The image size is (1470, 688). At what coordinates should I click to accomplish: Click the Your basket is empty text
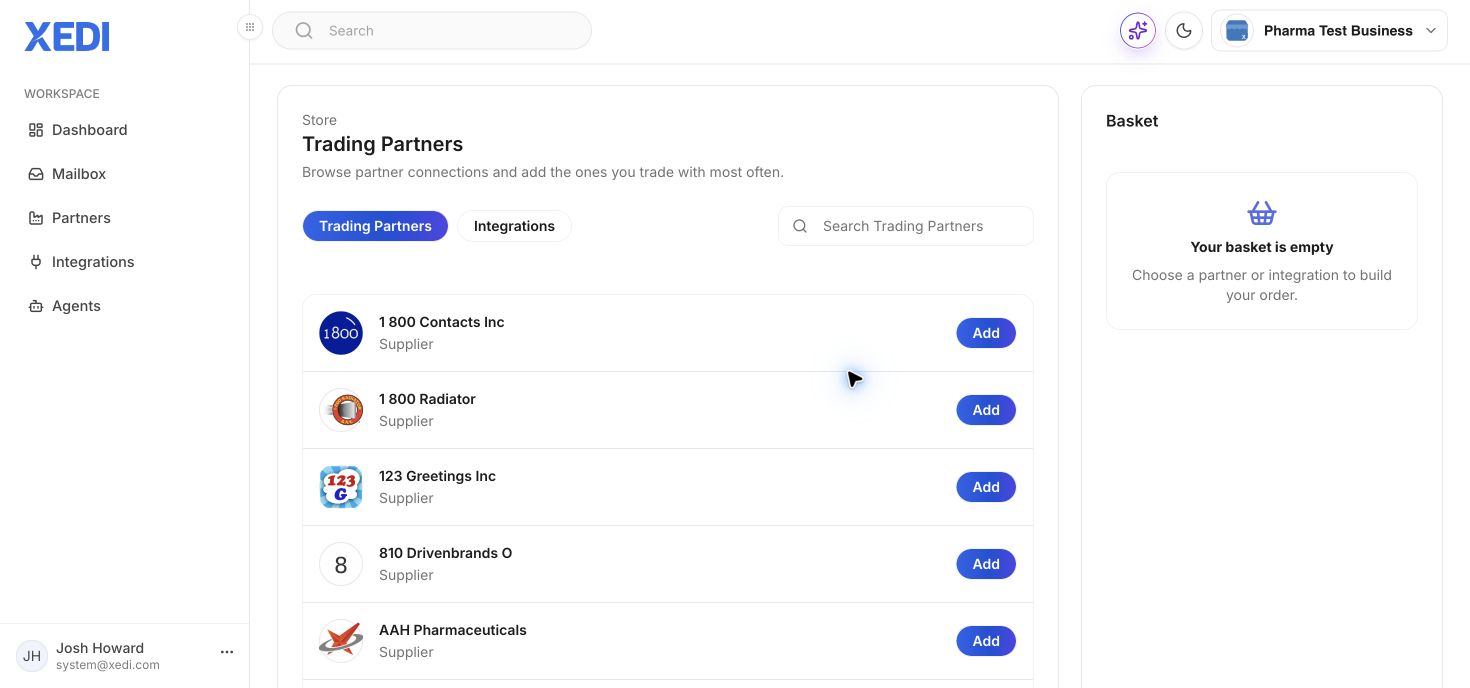point(1262,247)
